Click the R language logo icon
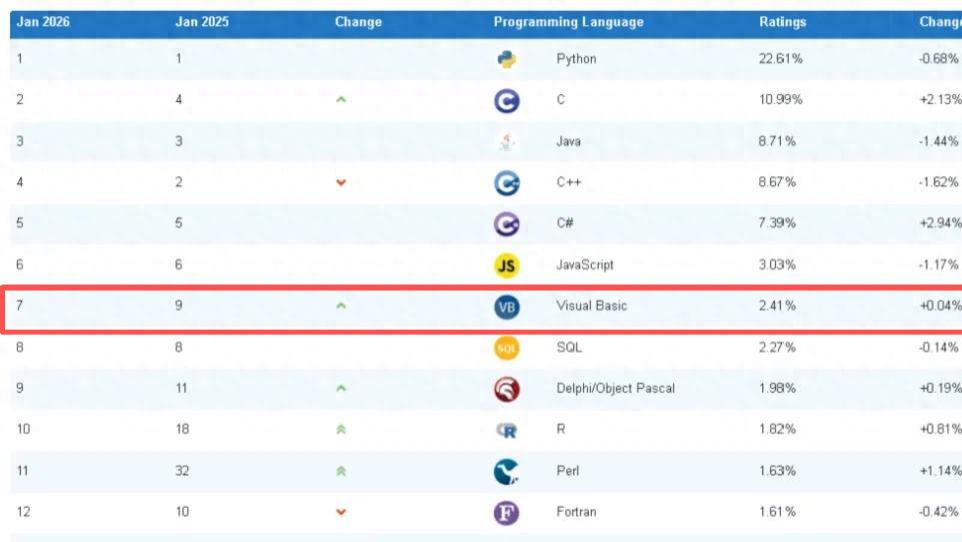Screen dimensions: 962x542 click(507, 430)
